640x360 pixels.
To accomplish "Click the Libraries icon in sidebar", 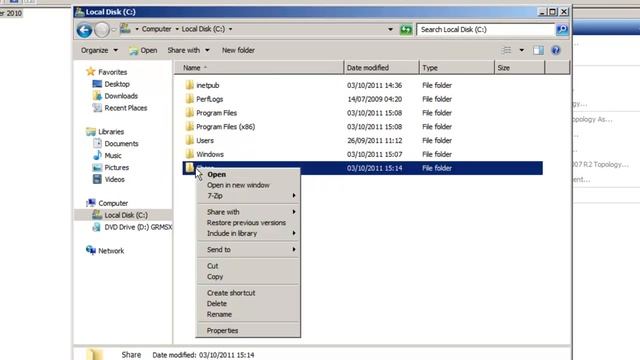I will (91, 131).
